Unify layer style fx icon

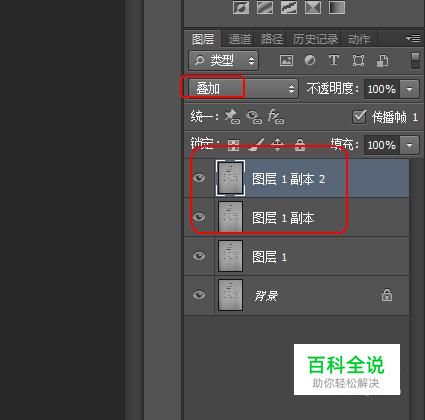276,117
